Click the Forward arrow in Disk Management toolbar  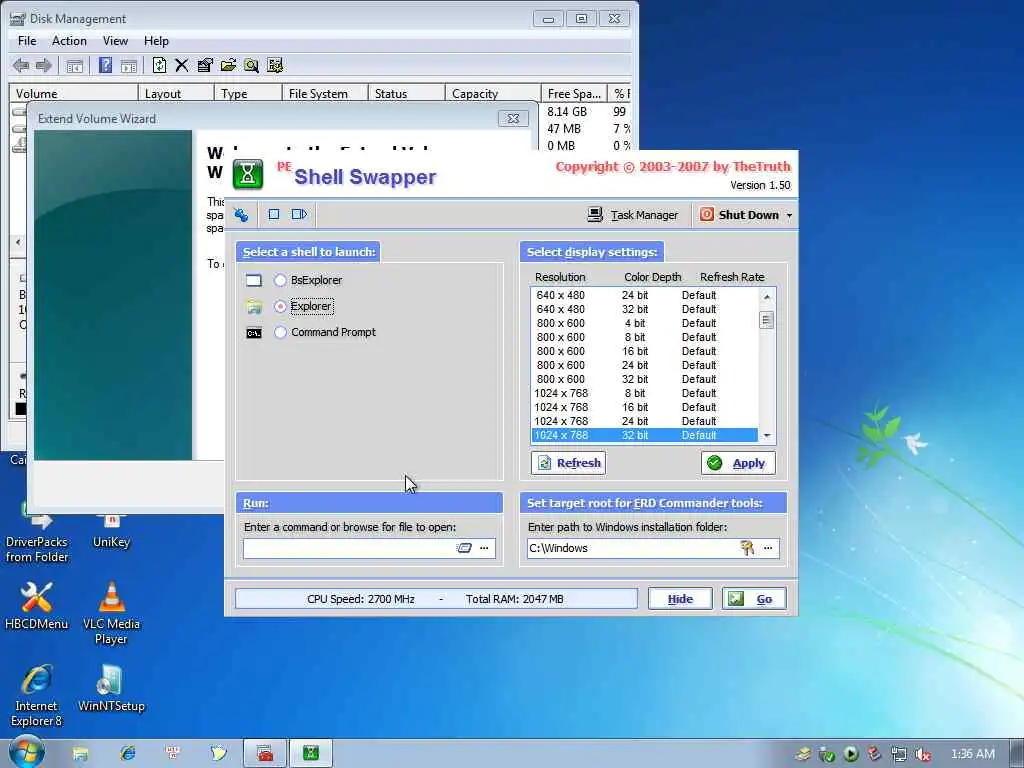[x=43, y=65]
